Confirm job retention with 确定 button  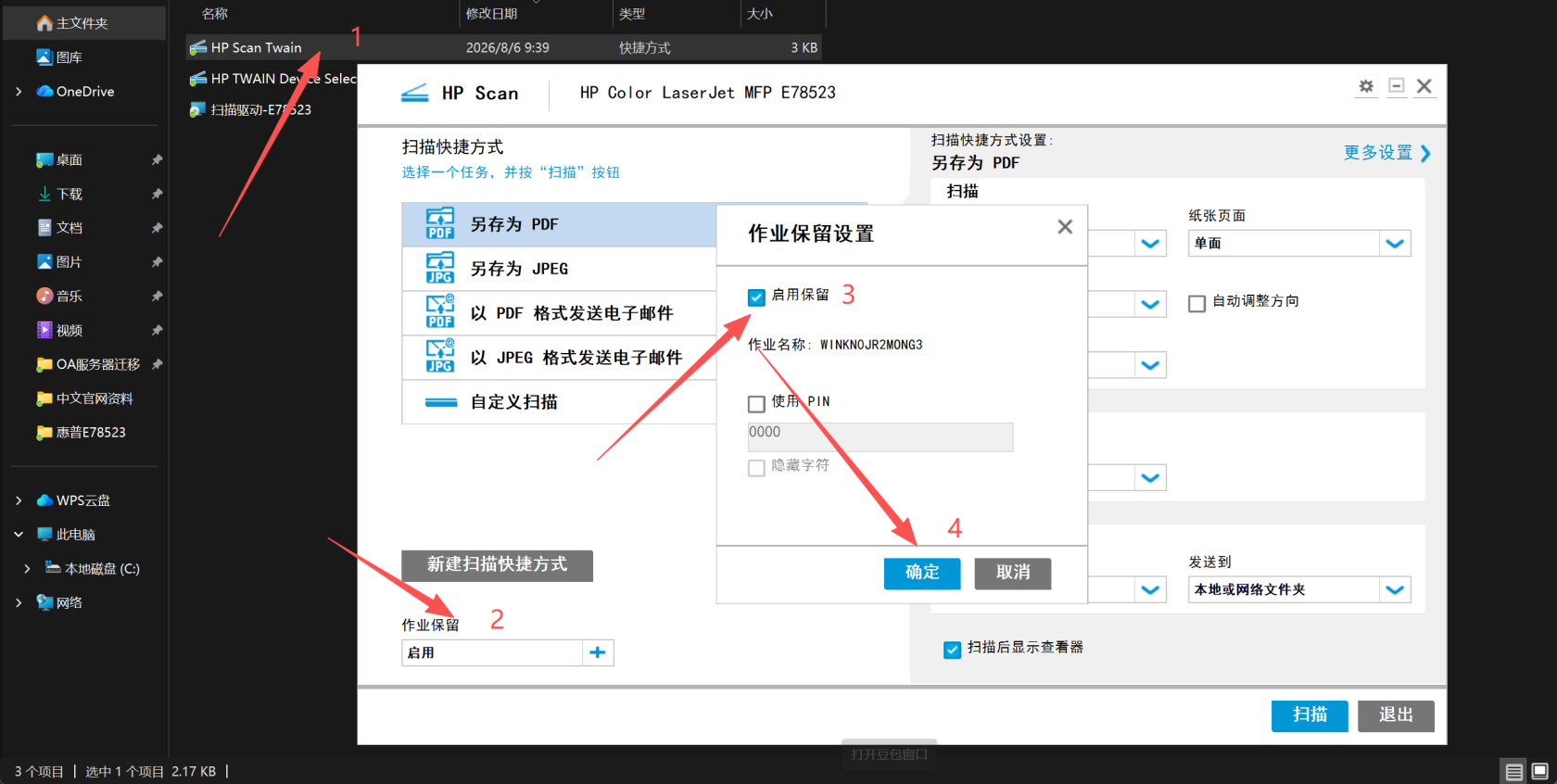[x=922, y=573]
